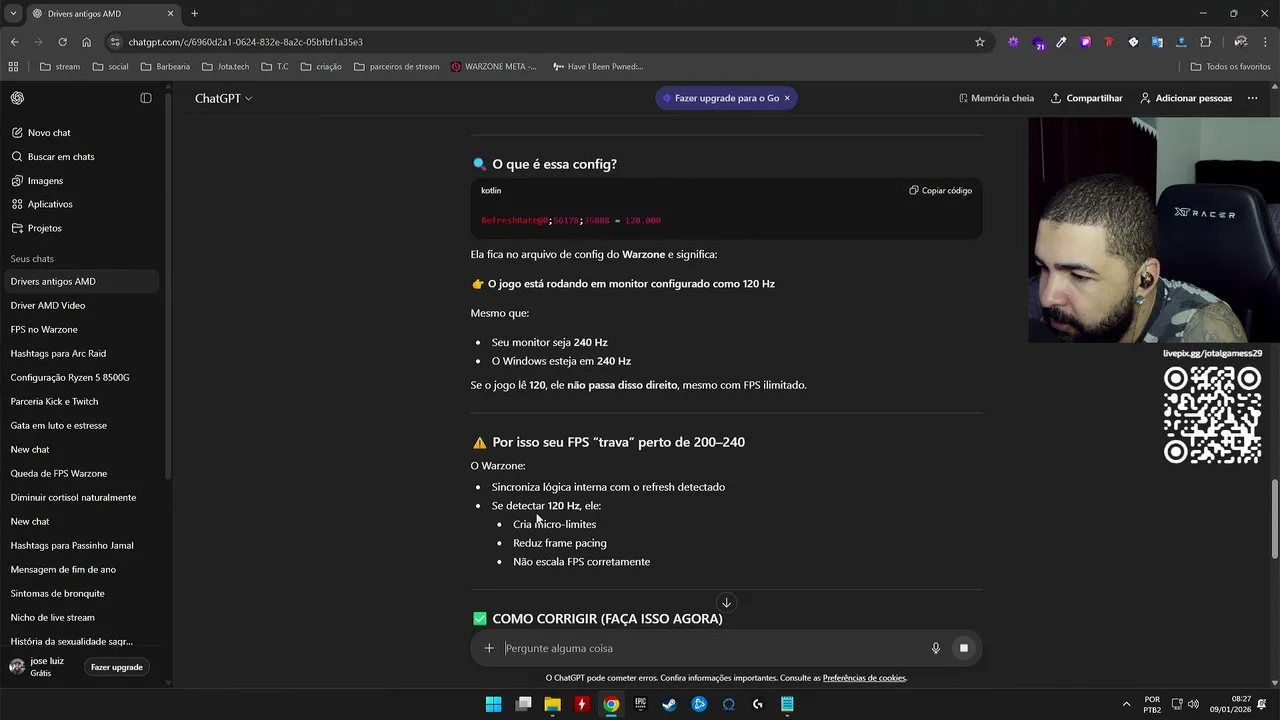Open Epic Games launcher from taskbar

(640, 704)
